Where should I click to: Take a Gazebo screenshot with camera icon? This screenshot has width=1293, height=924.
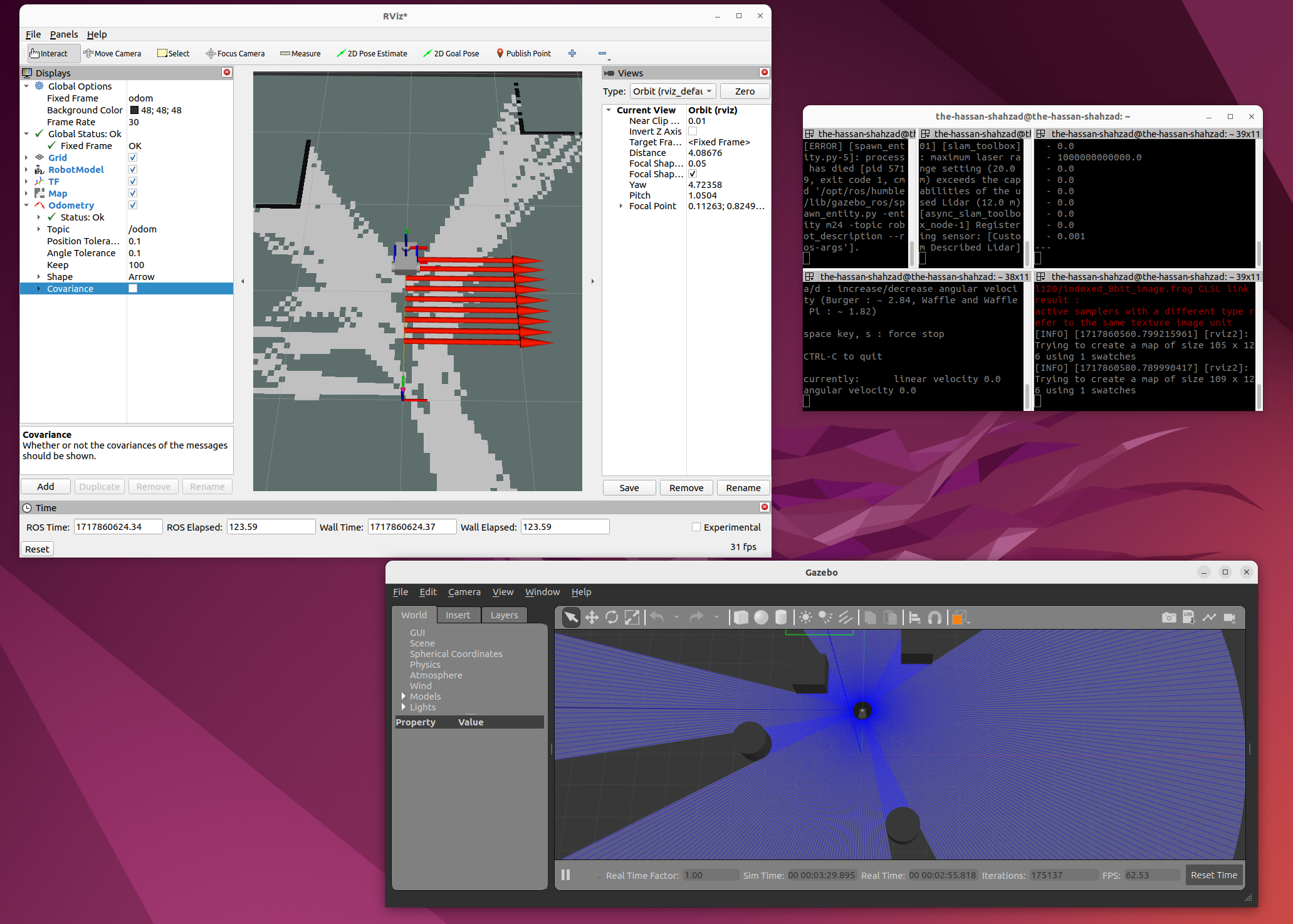point(1168,618)
